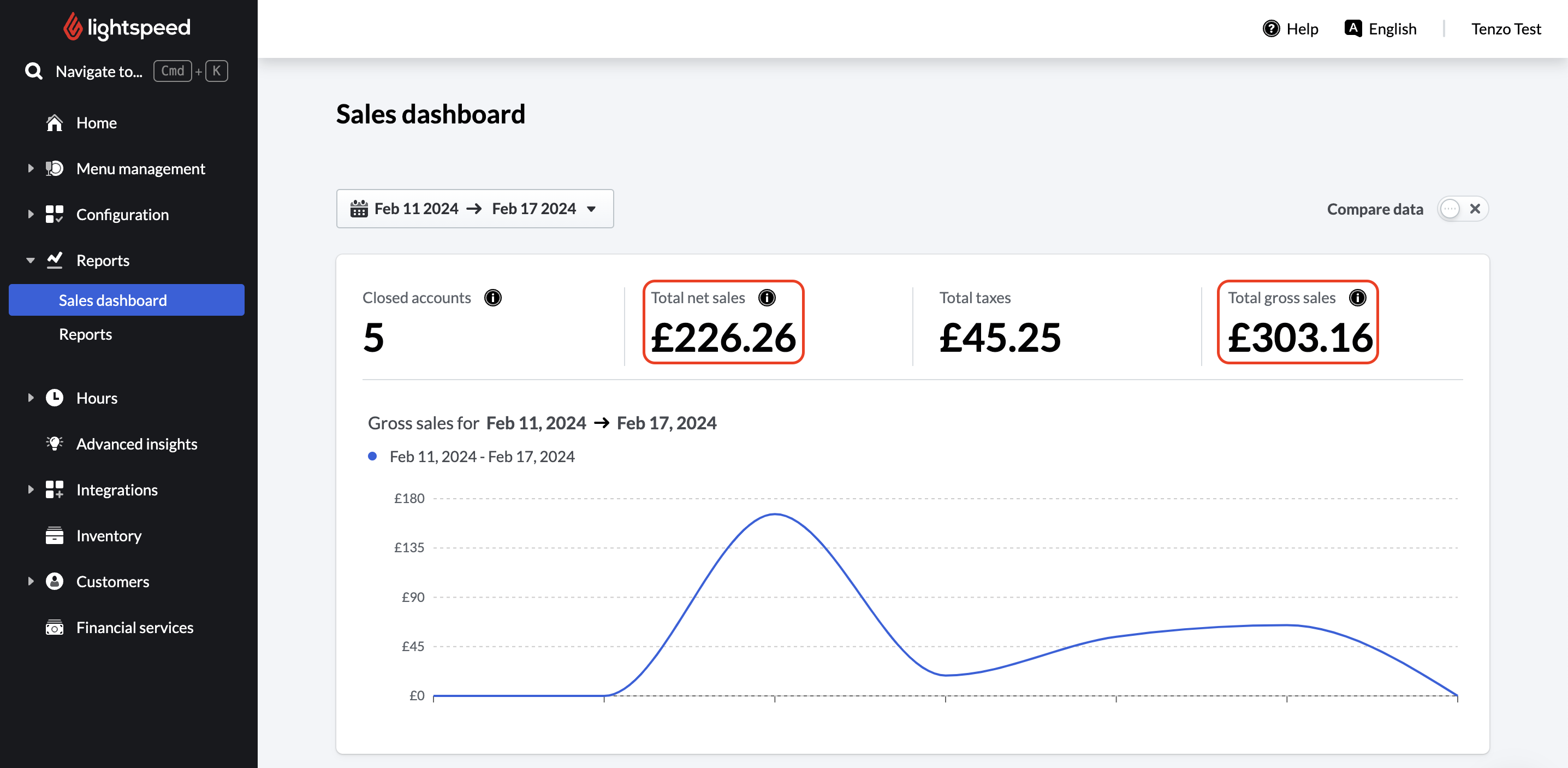Click the Lightspeed flame logo

tap(73, 27)
